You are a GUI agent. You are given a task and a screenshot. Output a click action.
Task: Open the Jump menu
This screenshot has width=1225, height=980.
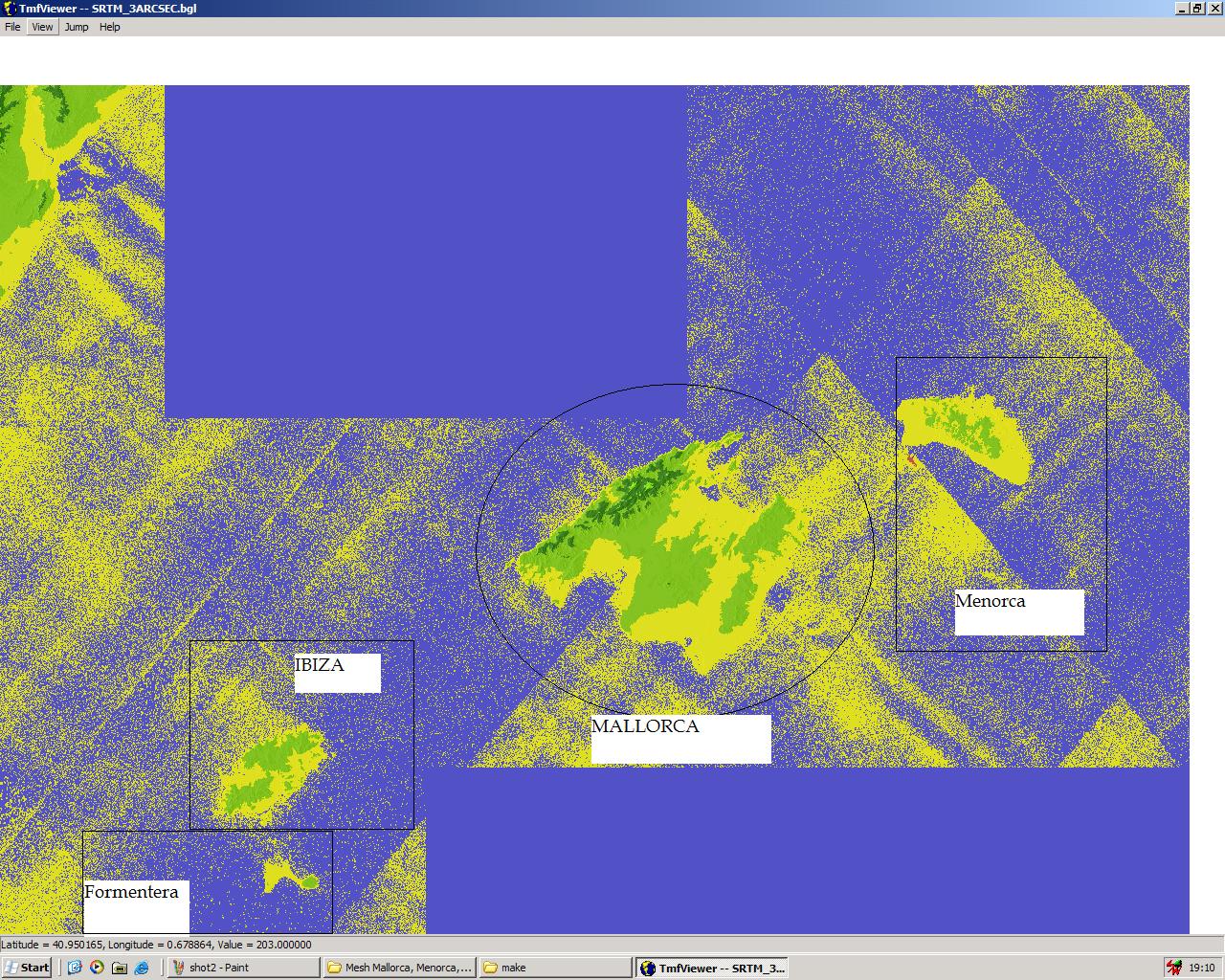point(77,27)
